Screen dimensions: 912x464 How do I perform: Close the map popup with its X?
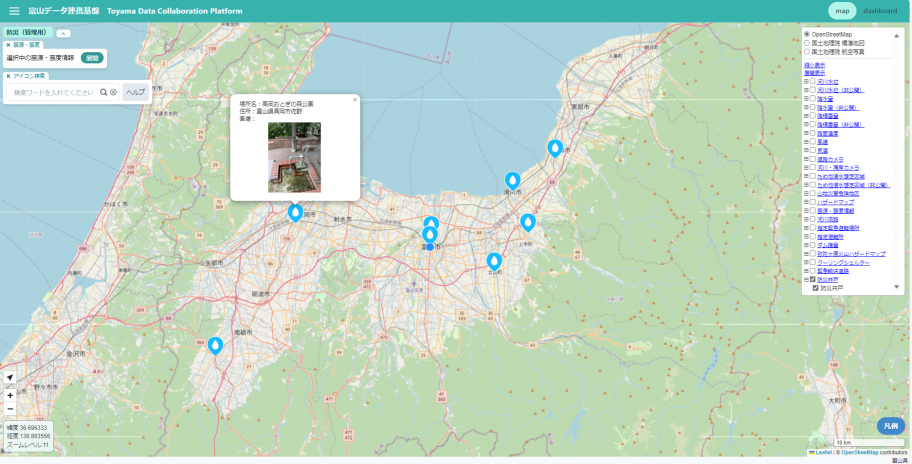(x=354, y=100)
